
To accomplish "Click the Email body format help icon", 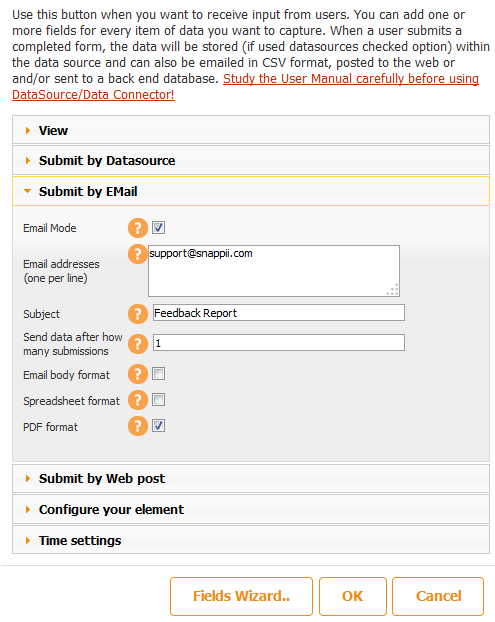I will pyautogui.click(x=138, y=374).
